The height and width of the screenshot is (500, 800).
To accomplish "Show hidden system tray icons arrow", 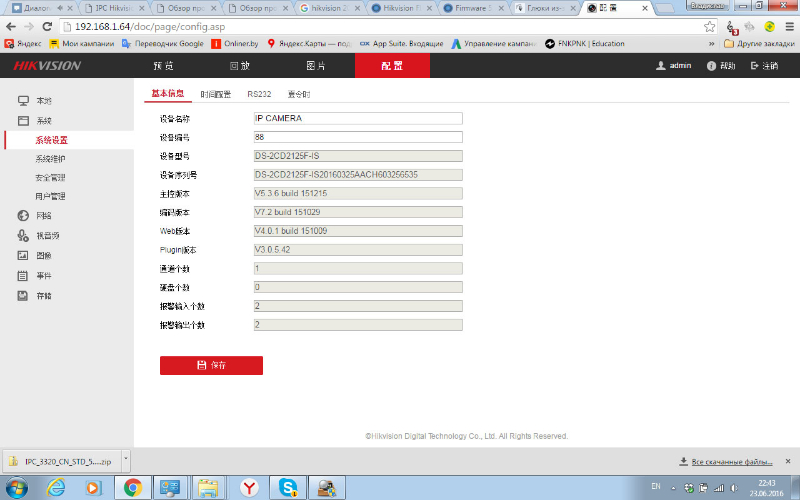I will (x=673, y=488).
